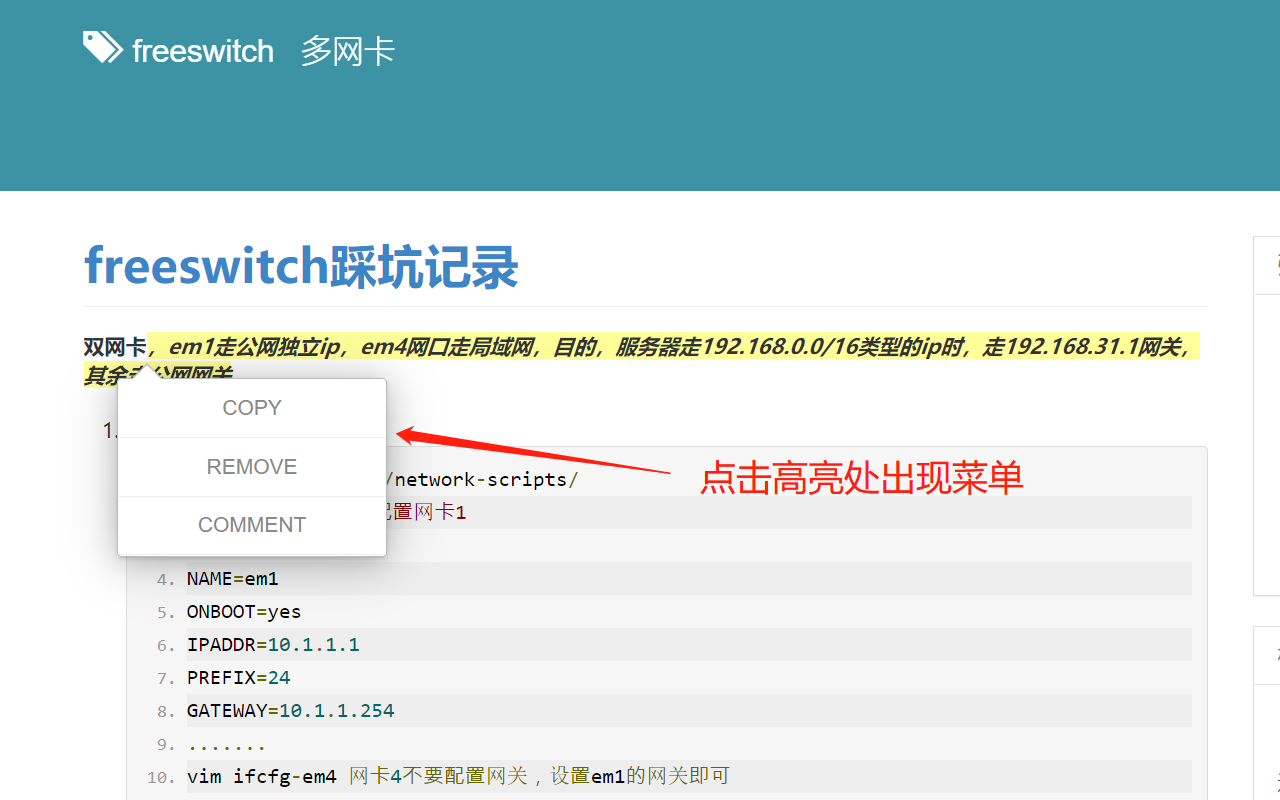Choose COMMENT from the highlight menu
Screen dimensions: 1280x800
(x=252, y=525)
